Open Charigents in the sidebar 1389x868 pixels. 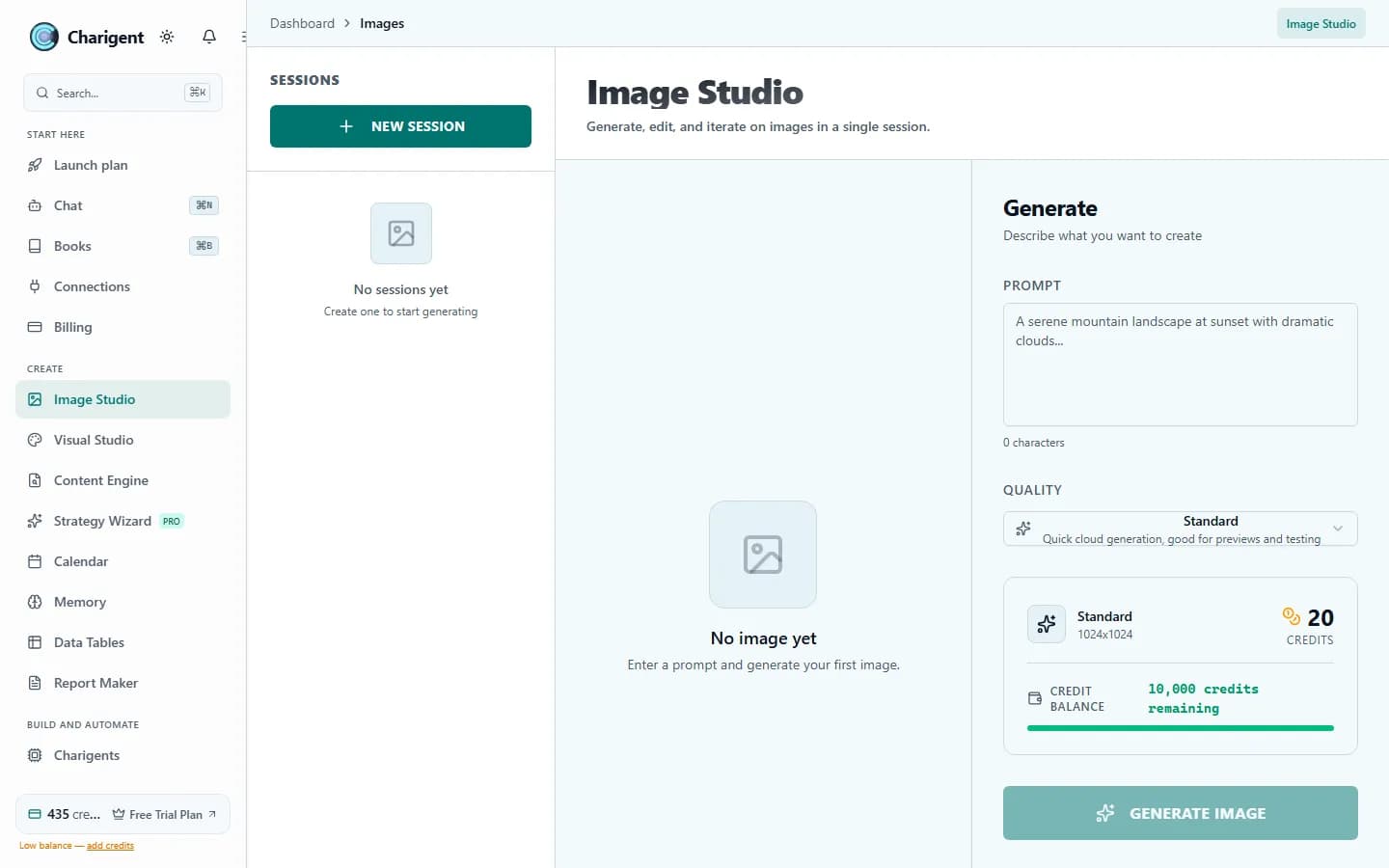coord(123,755)
